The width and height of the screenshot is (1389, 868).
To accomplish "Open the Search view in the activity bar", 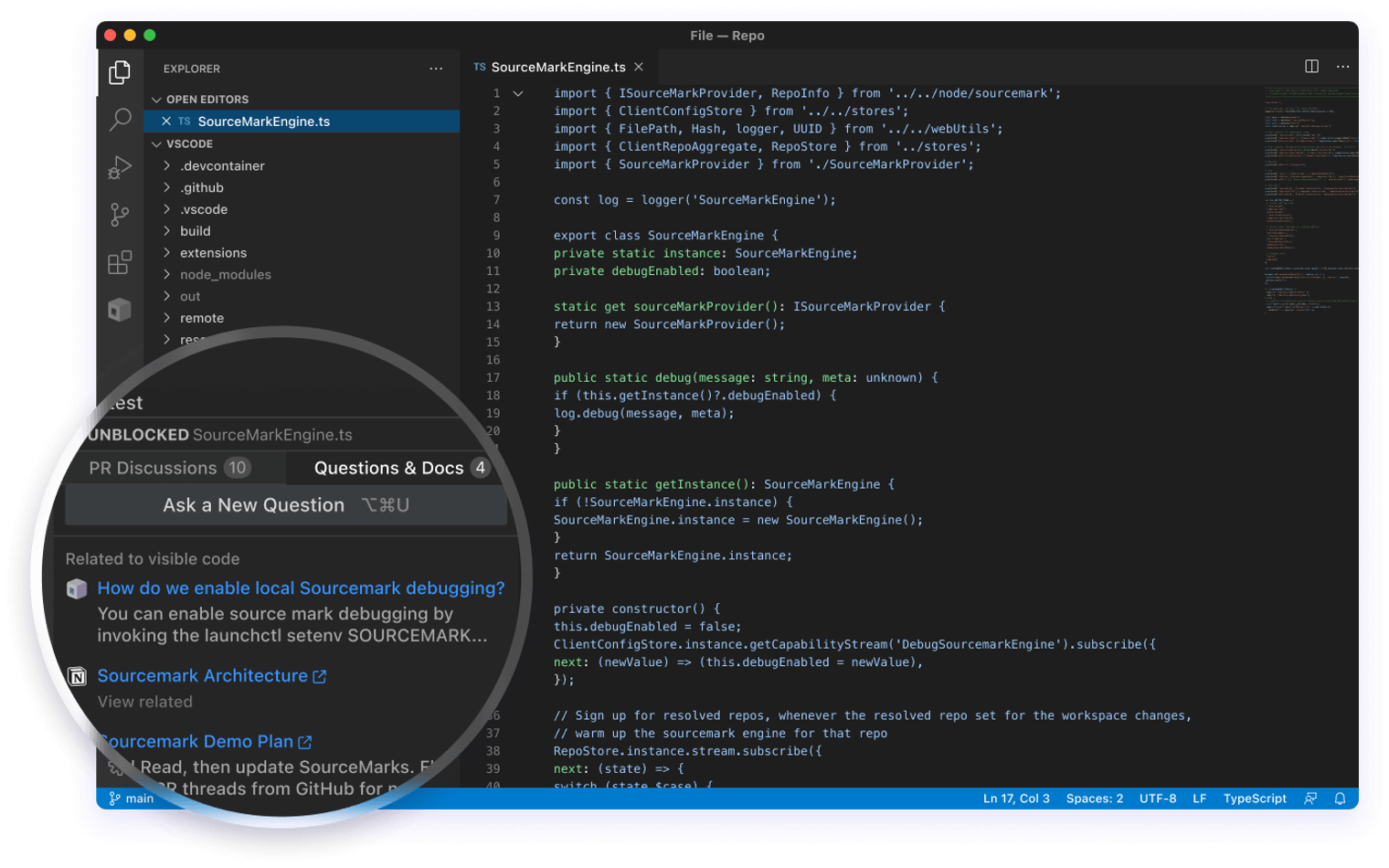I will coord(120,120).
